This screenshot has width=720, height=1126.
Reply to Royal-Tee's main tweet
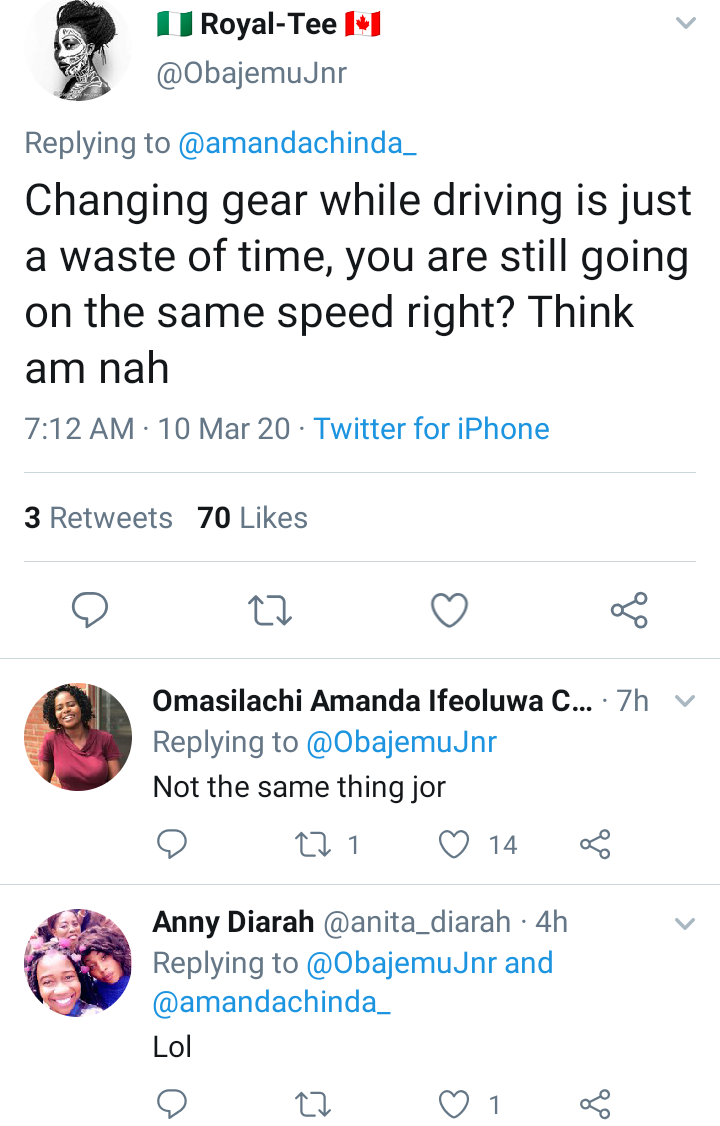point(90,609)
